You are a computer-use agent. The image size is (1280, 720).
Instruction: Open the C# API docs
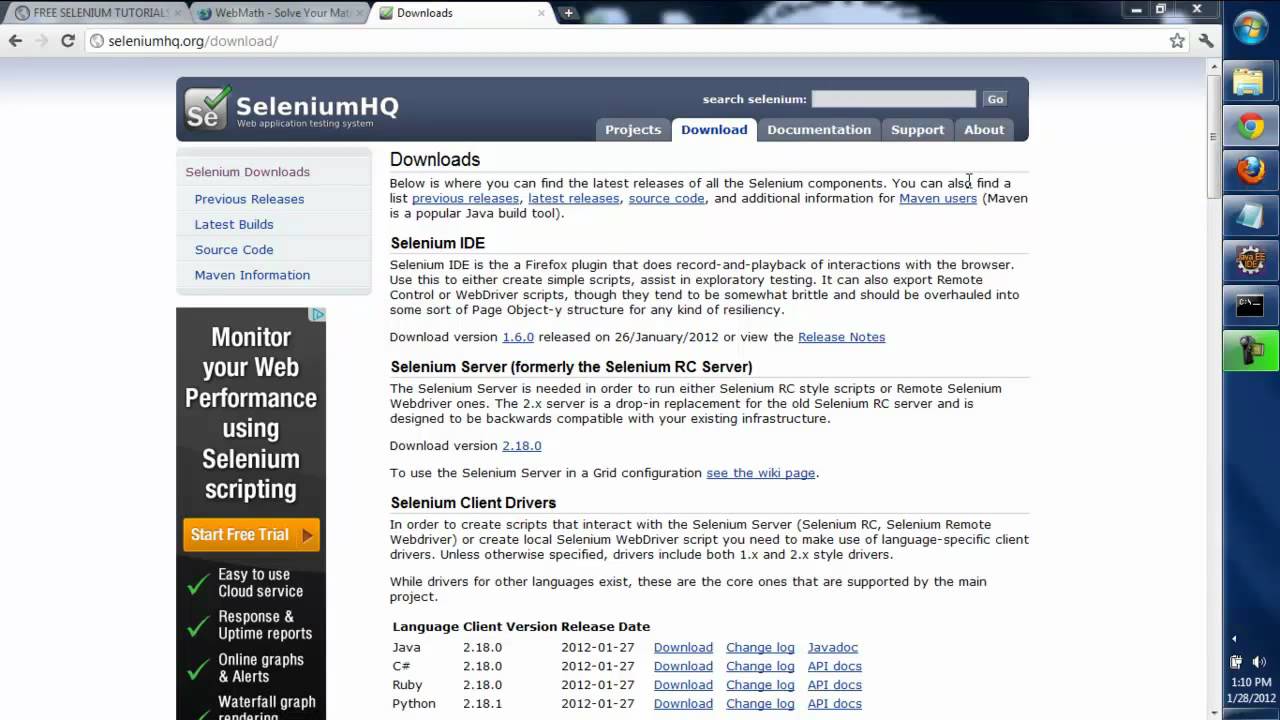tap(834, 667)
